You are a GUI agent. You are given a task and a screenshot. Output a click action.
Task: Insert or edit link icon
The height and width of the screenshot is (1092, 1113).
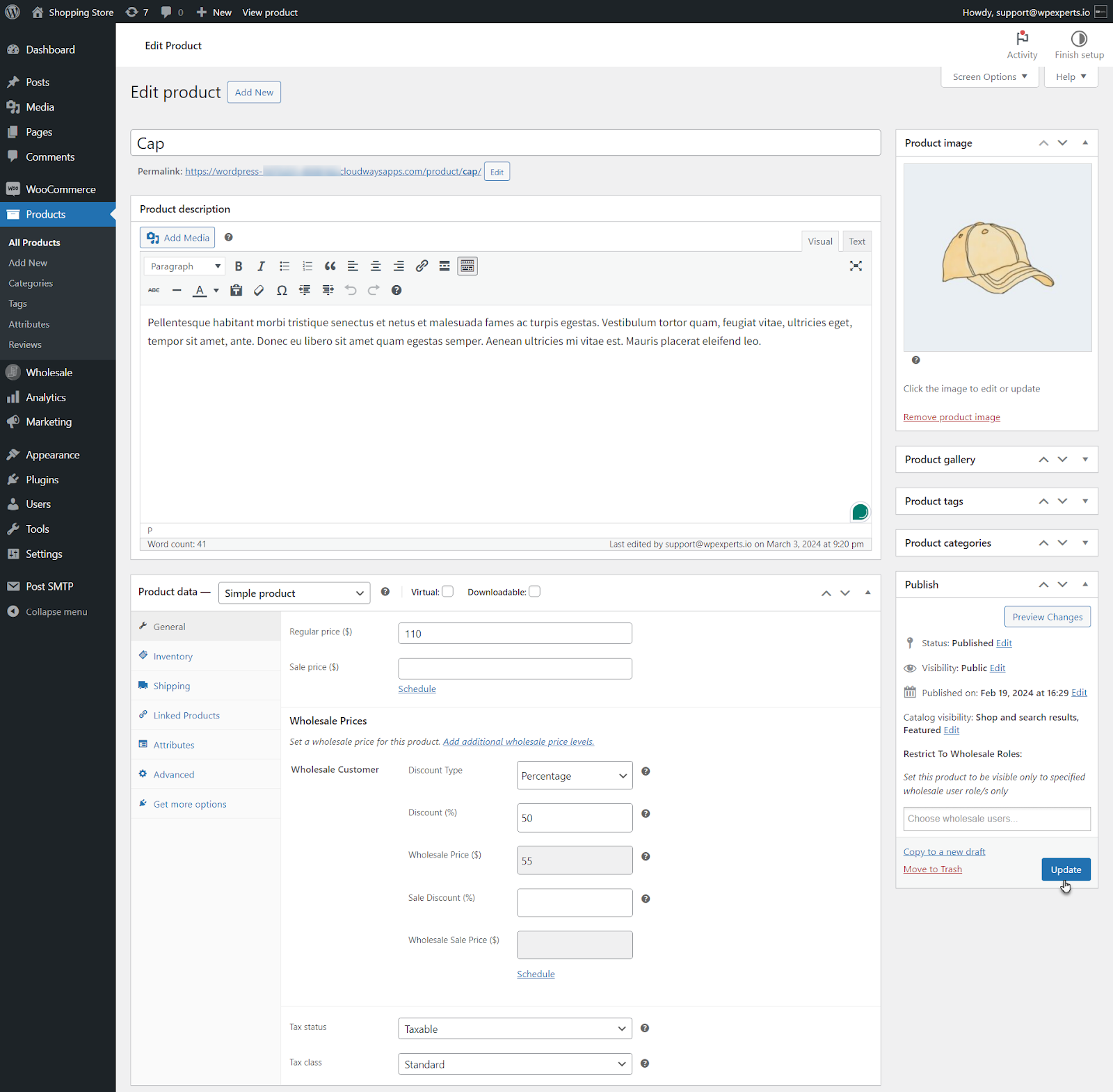tap(422, 266)
